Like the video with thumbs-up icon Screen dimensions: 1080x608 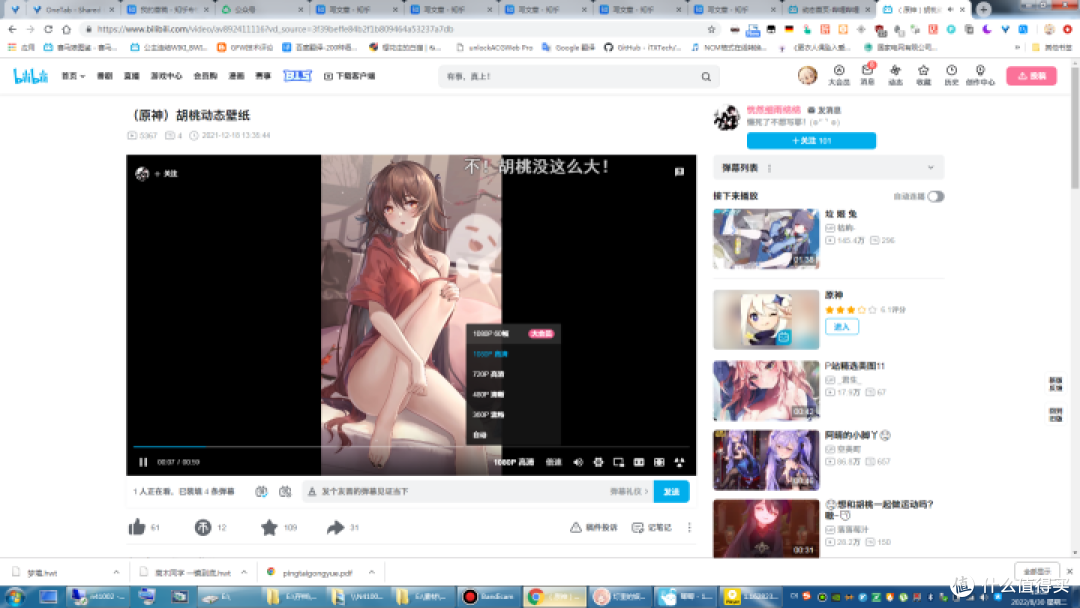(x=136, y=527)
